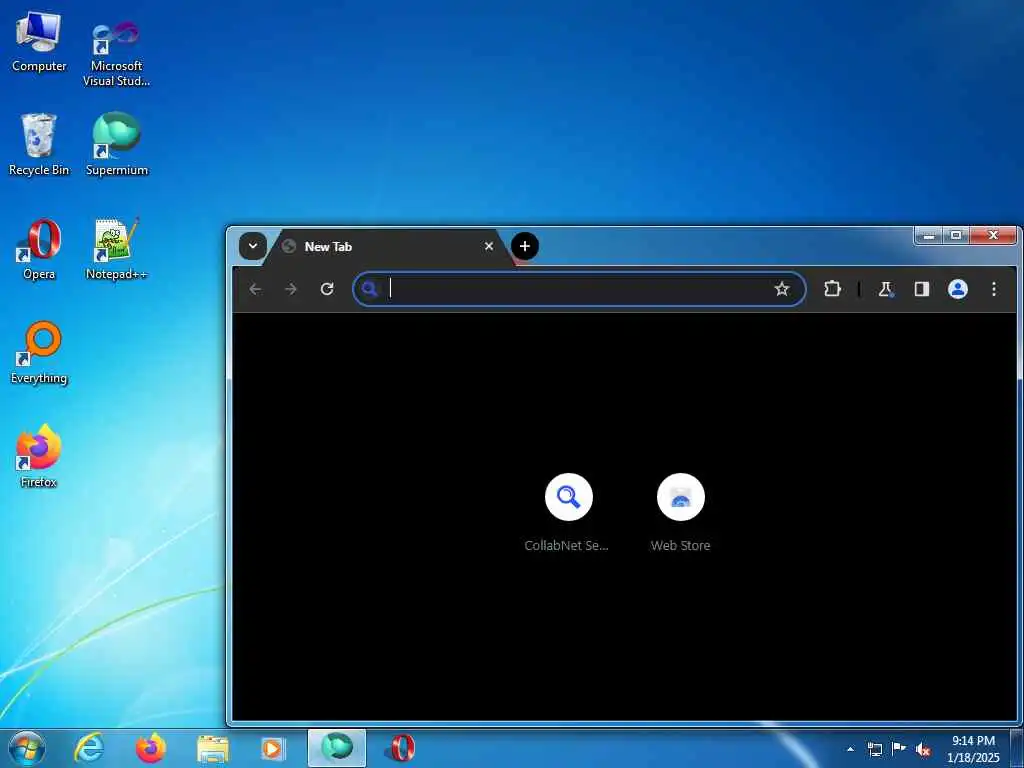Click the Show desktop strip beside clock
The image size is (1024, 768).
(1017, 748)
